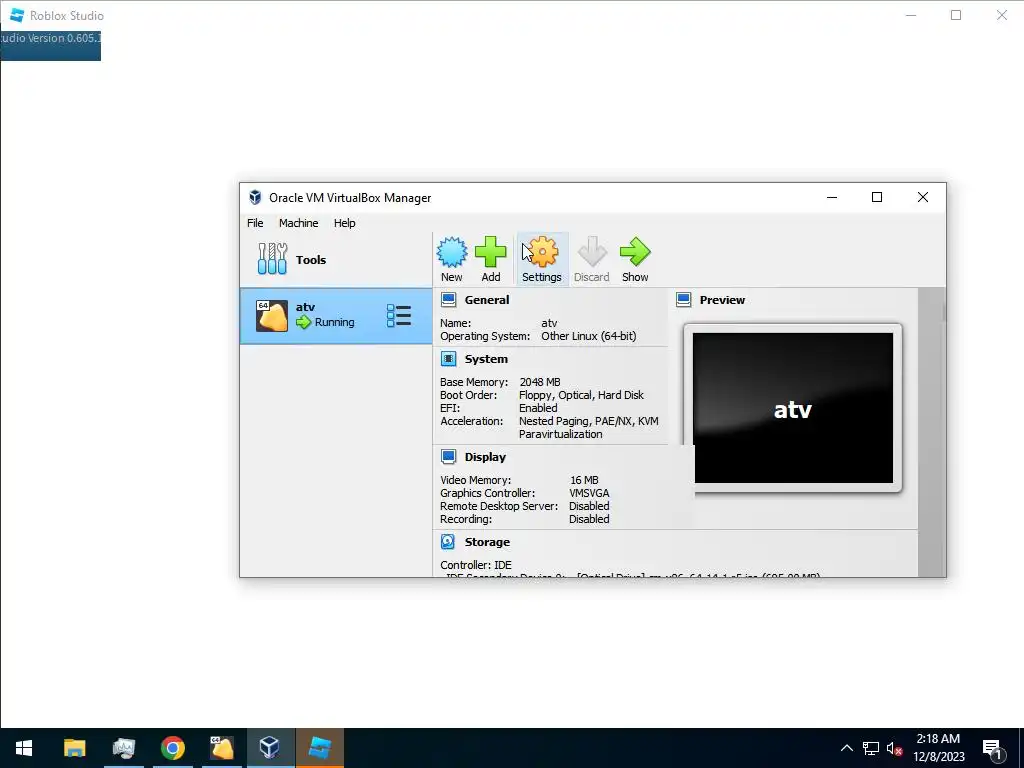Viewport: 1024px width, 768px height.
Task: Click the System chip icon
Action: point(449,359)
